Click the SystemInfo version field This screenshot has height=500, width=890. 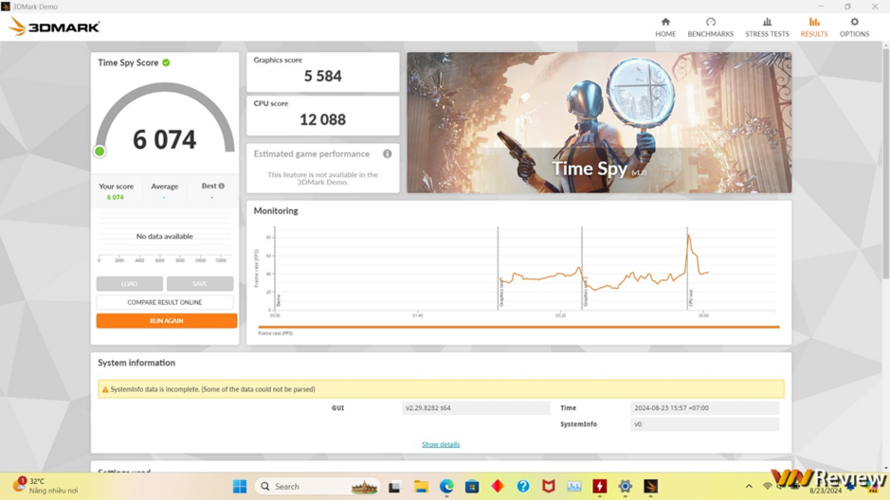[704, 424]
